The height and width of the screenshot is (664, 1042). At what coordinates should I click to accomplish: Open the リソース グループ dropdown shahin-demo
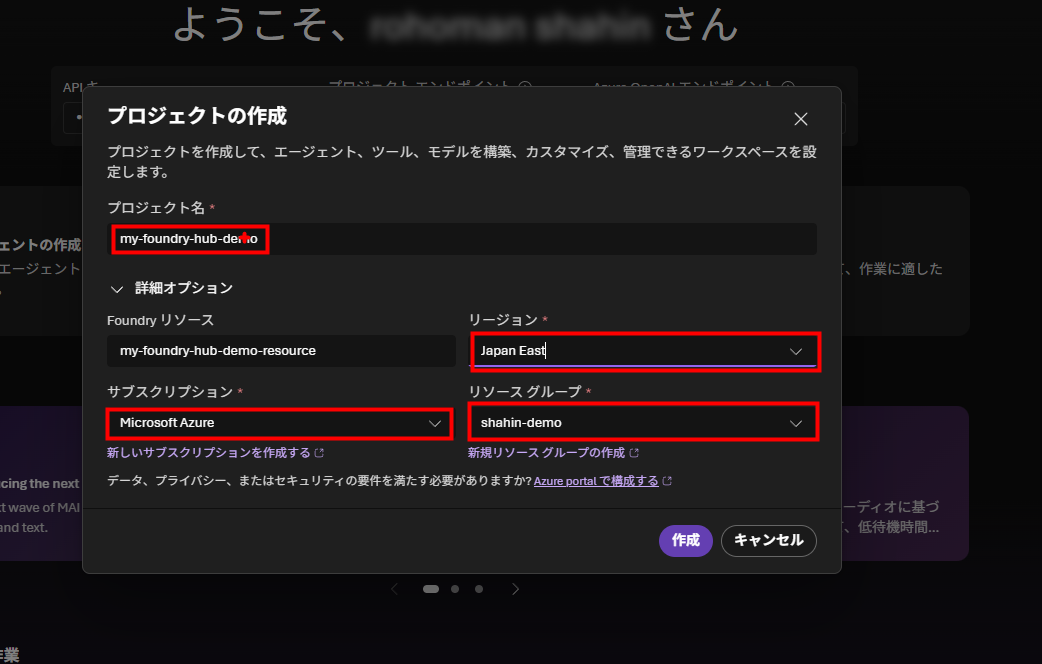pos(643,423)
